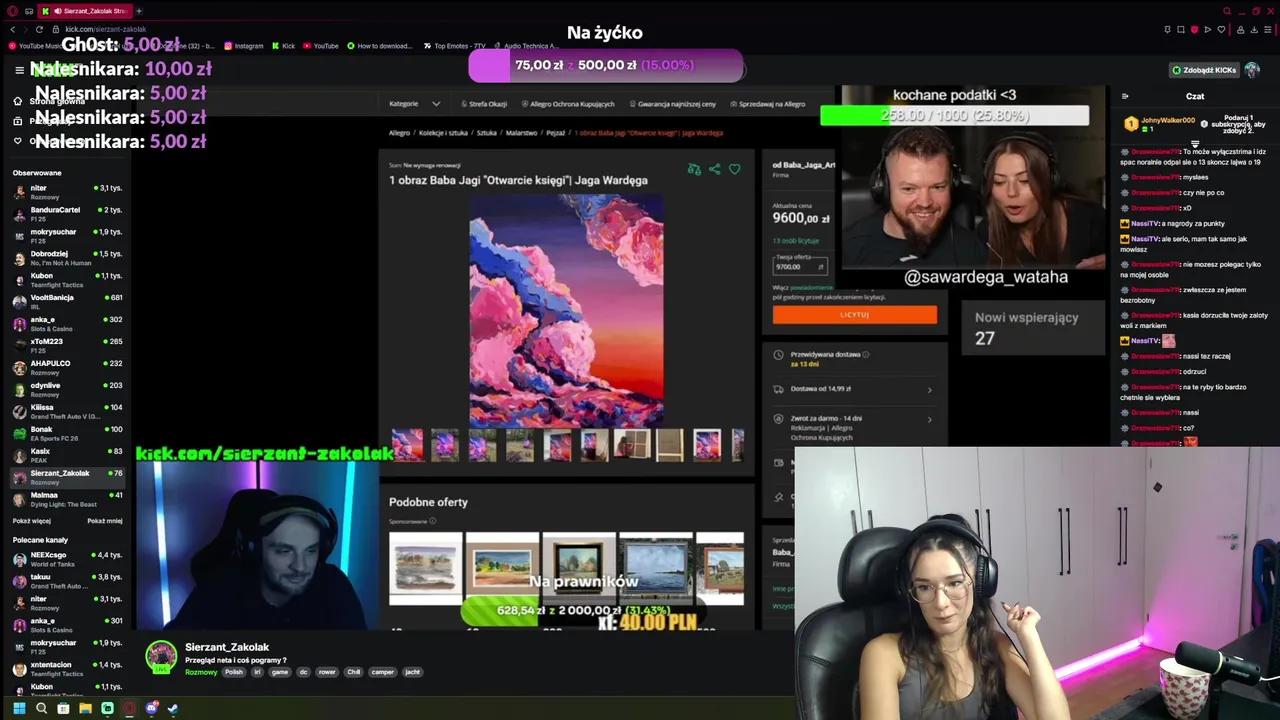Open Windows taskbar search

click(x=41, y=708)
